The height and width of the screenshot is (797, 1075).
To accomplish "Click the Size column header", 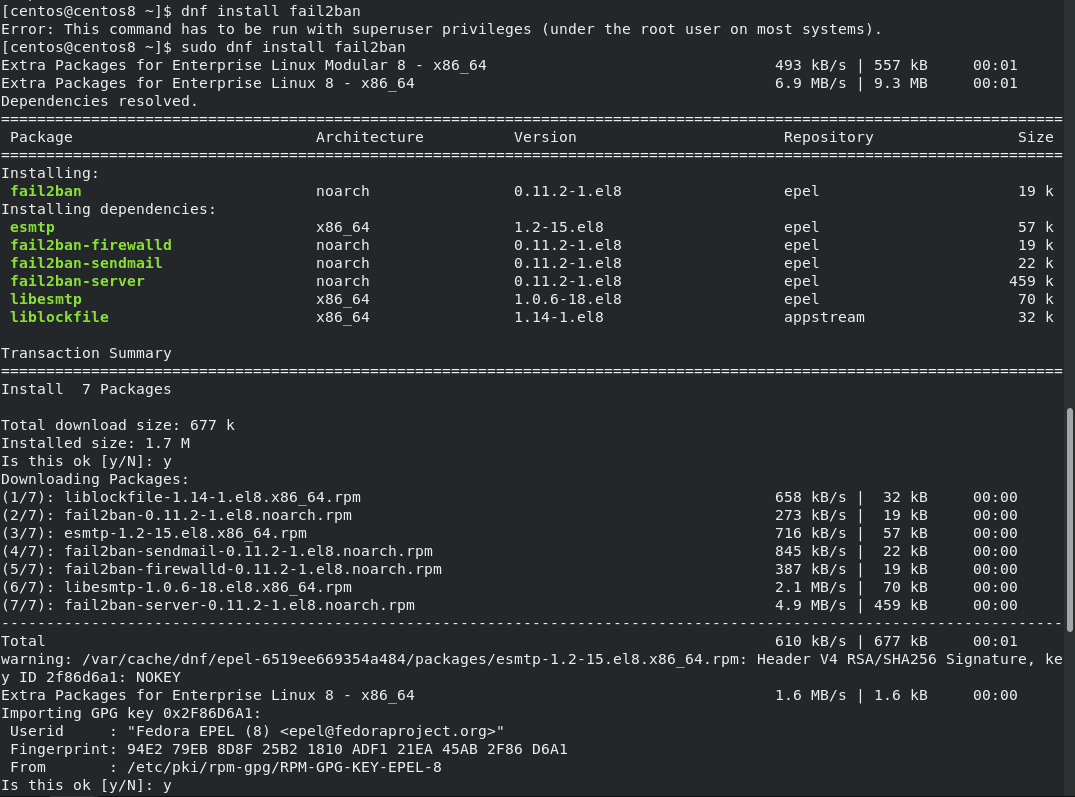I will [1035, 137].
